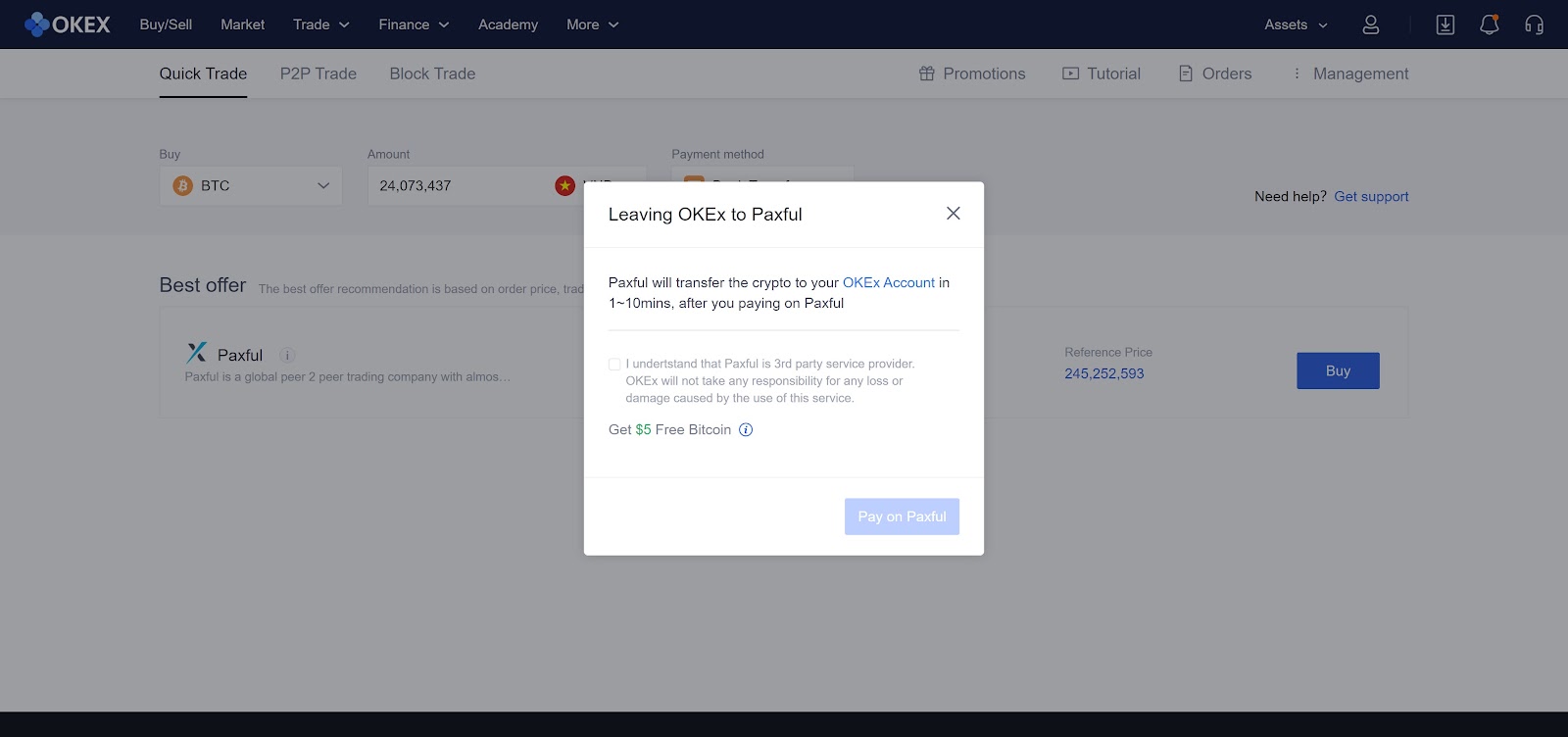This screenshot has height=737, width=1568.
Task: Click reference price 245,252,593
Action: [1104, 373]
